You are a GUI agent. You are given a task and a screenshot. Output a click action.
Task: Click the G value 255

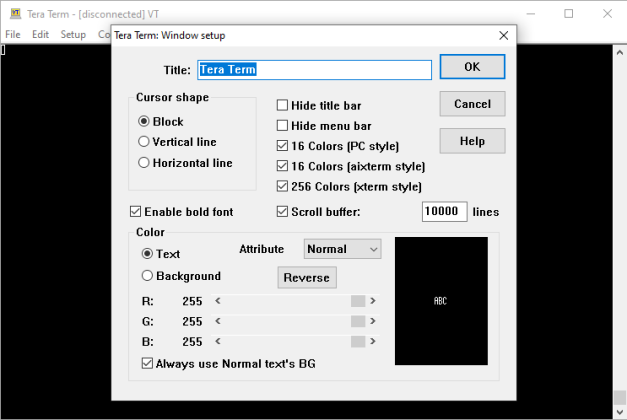[x=192, y=322]
